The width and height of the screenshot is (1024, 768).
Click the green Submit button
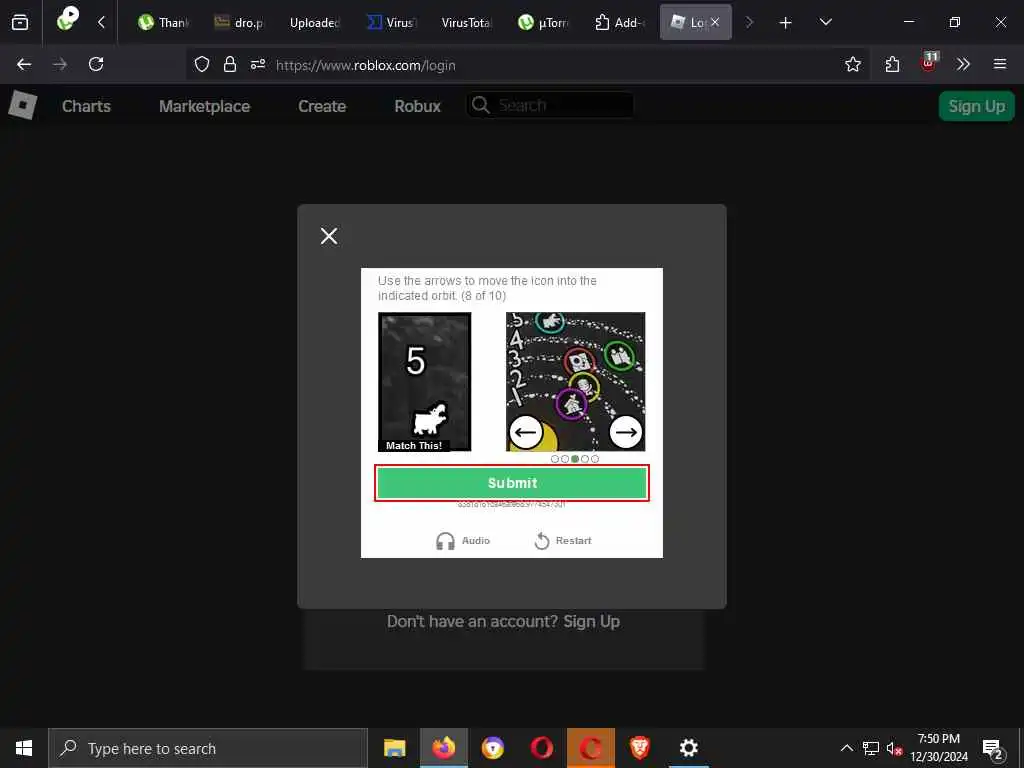[512, 483]
